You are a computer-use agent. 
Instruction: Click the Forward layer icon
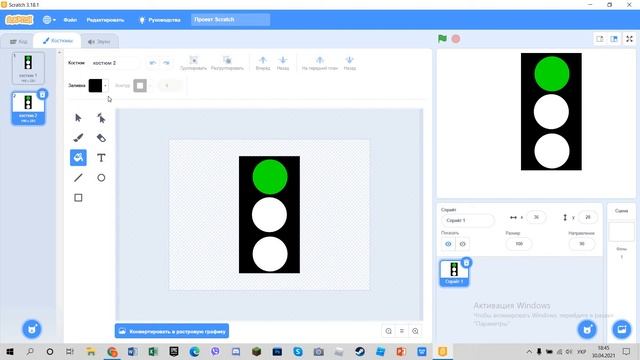point(263,63)
